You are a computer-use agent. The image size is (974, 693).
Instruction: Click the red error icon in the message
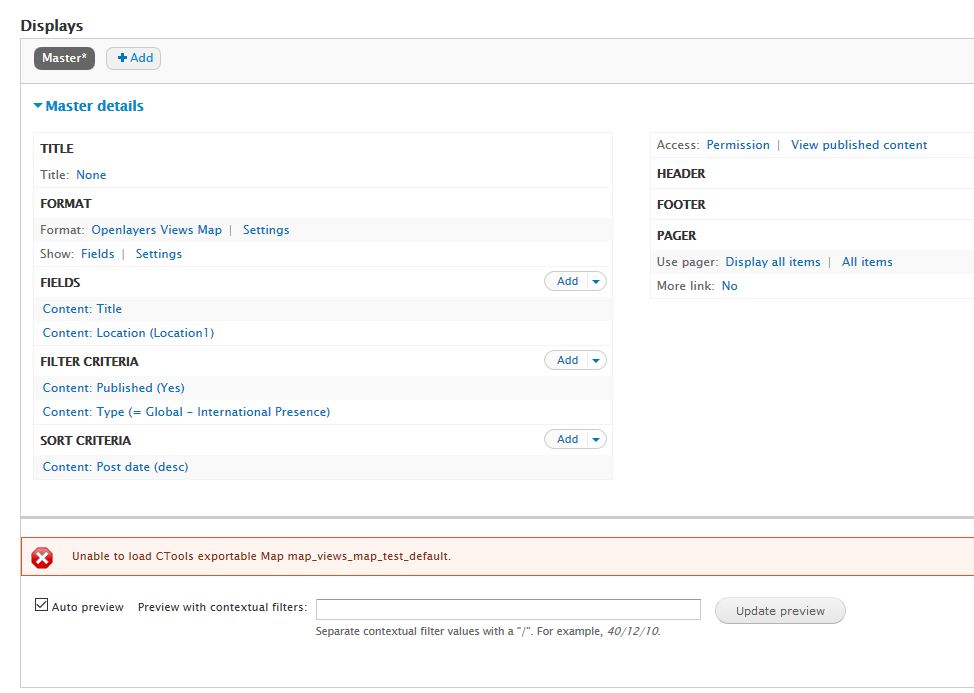coord(42,557)
